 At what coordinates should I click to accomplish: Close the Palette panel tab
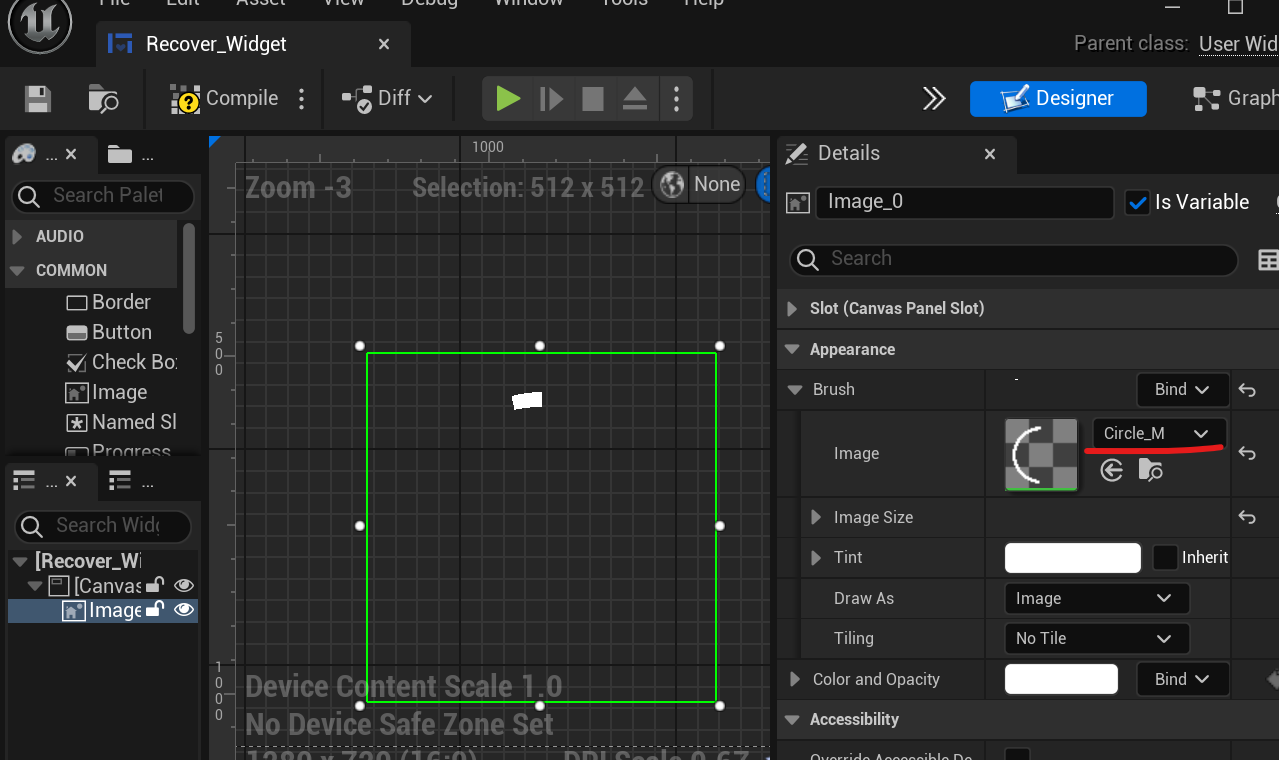pyautogui.click(x=71, y=154)
